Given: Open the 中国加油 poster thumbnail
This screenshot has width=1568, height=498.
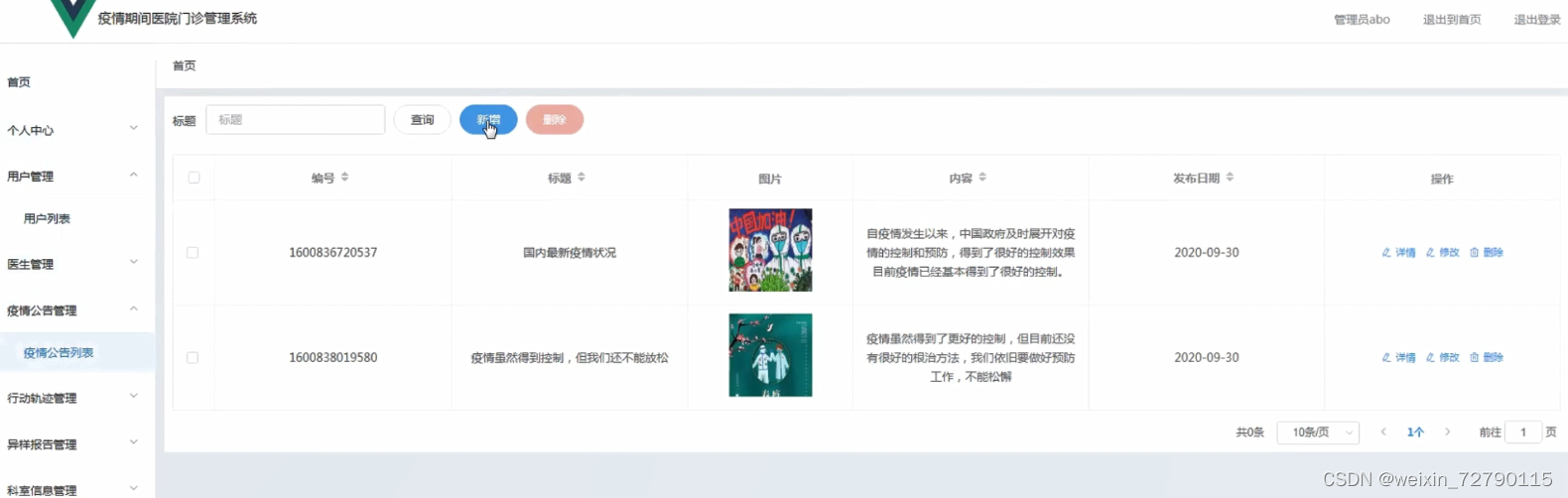Looking at the screenshot, I should pyautogui.click(x=770, y=250).
